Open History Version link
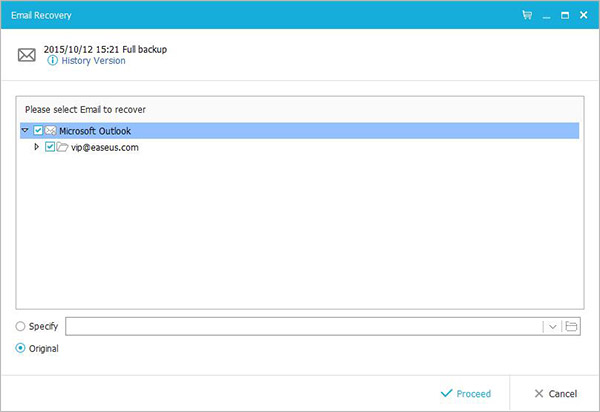 click(93, 60)
